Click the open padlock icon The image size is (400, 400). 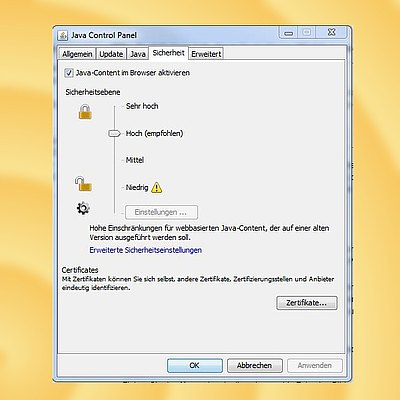(x=83, y=184)
